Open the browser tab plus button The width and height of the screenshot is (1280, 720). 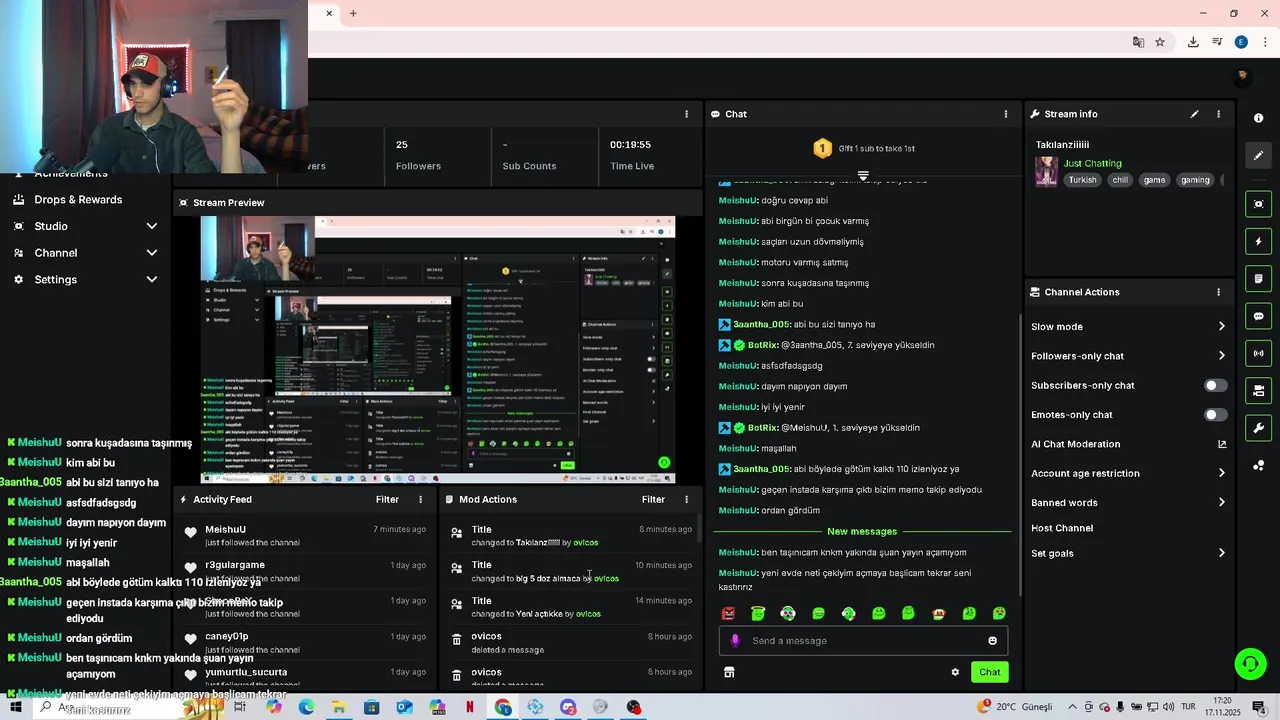pos(353,13)
